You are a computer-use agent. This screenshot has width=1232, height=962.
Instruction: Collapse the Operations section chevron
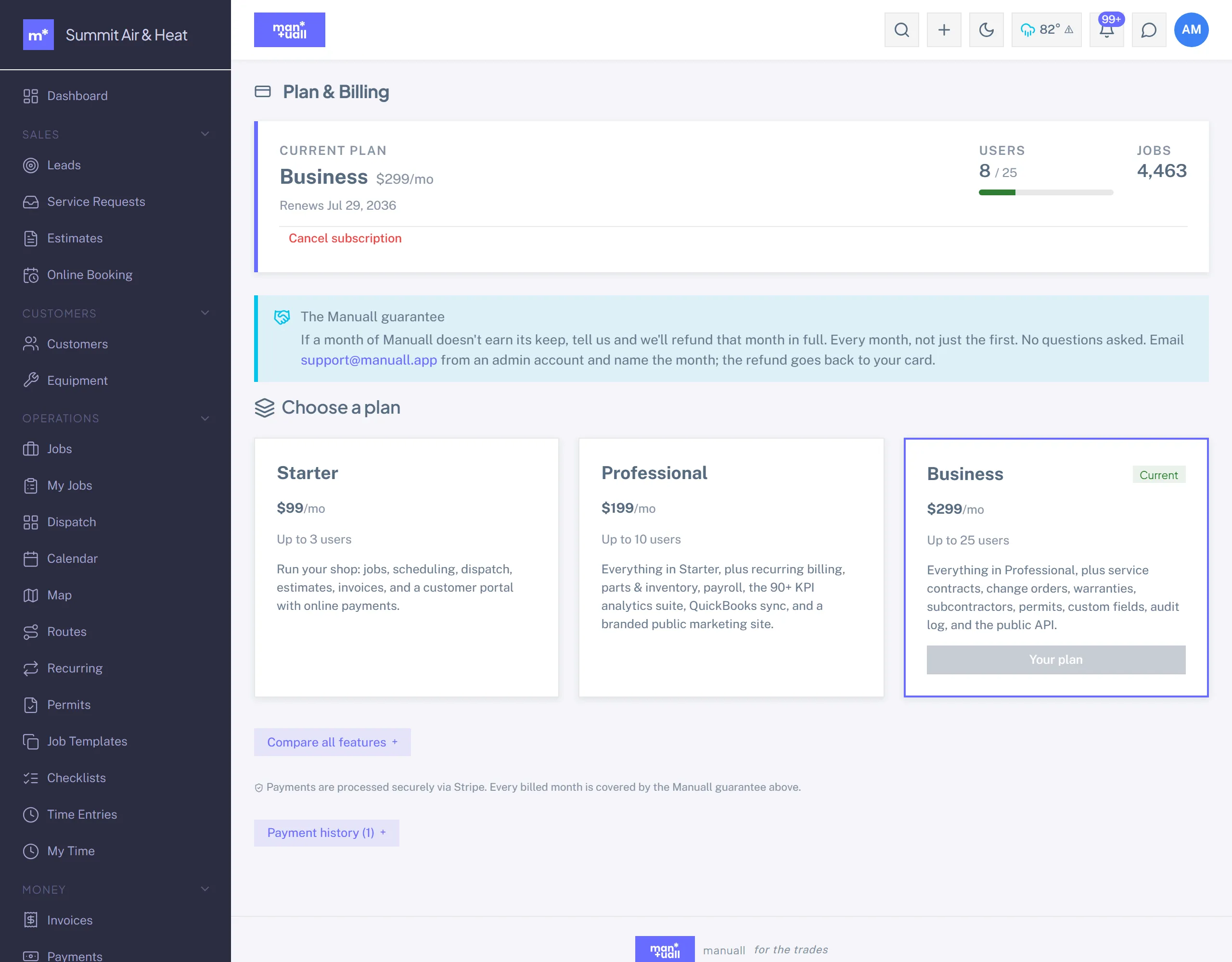[205, 418]
